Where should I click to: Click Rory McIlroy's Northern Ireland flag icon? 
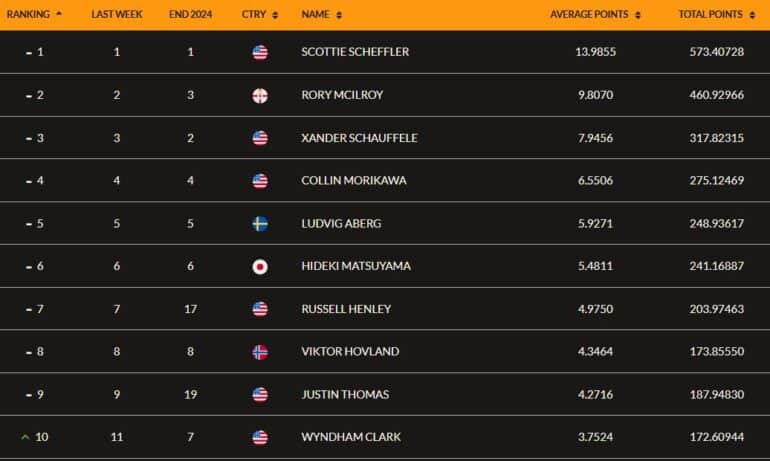tap(260, 95)
